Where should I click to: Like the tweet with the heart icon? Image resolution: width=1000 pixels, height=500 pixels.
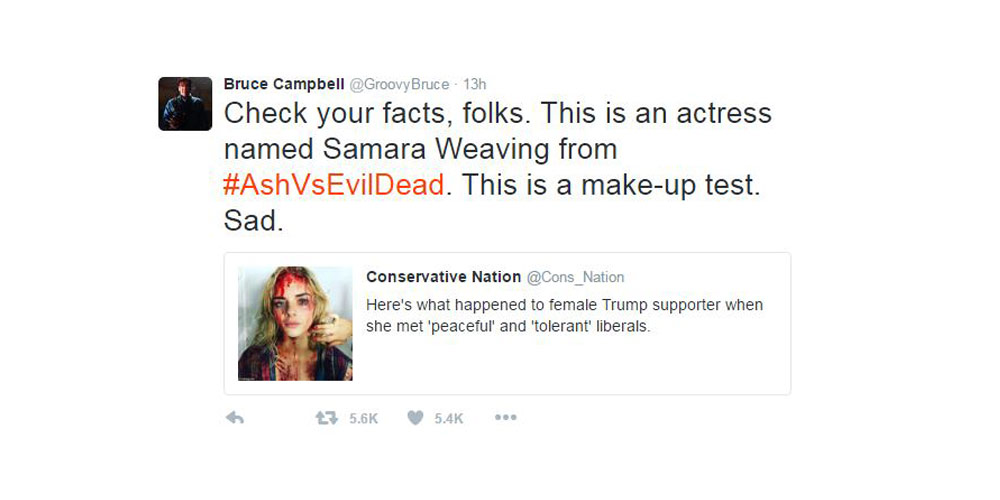click(415, 418)
